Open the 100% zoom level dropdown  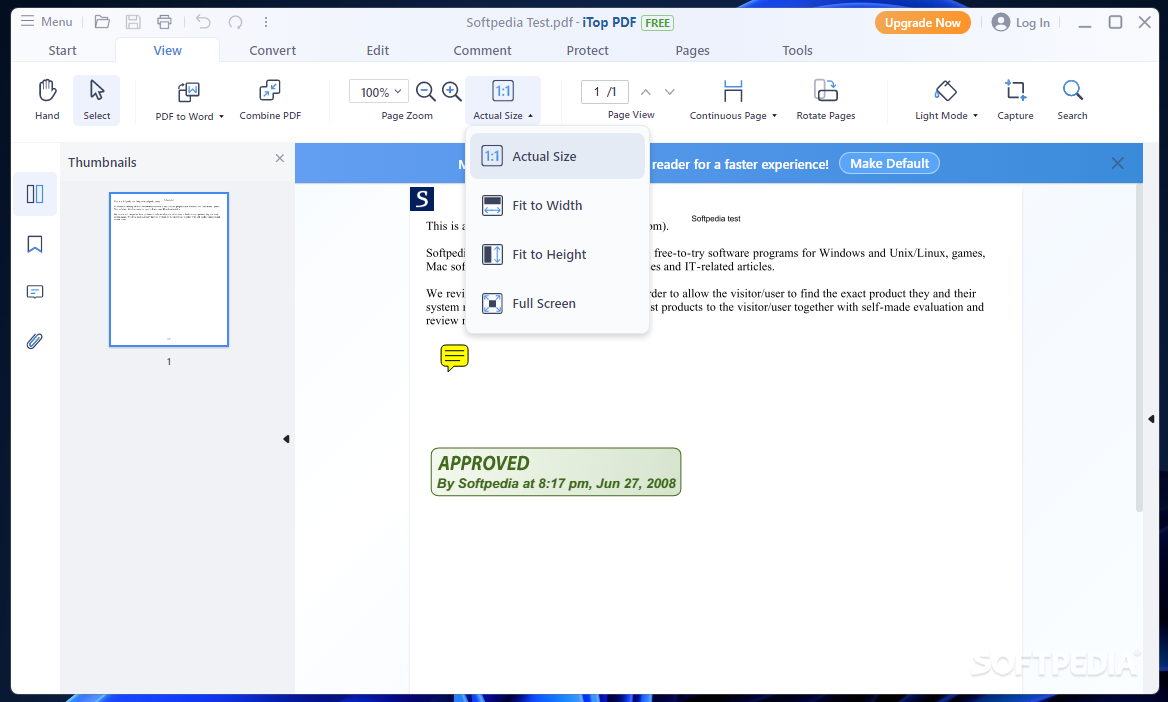(378, 92)
